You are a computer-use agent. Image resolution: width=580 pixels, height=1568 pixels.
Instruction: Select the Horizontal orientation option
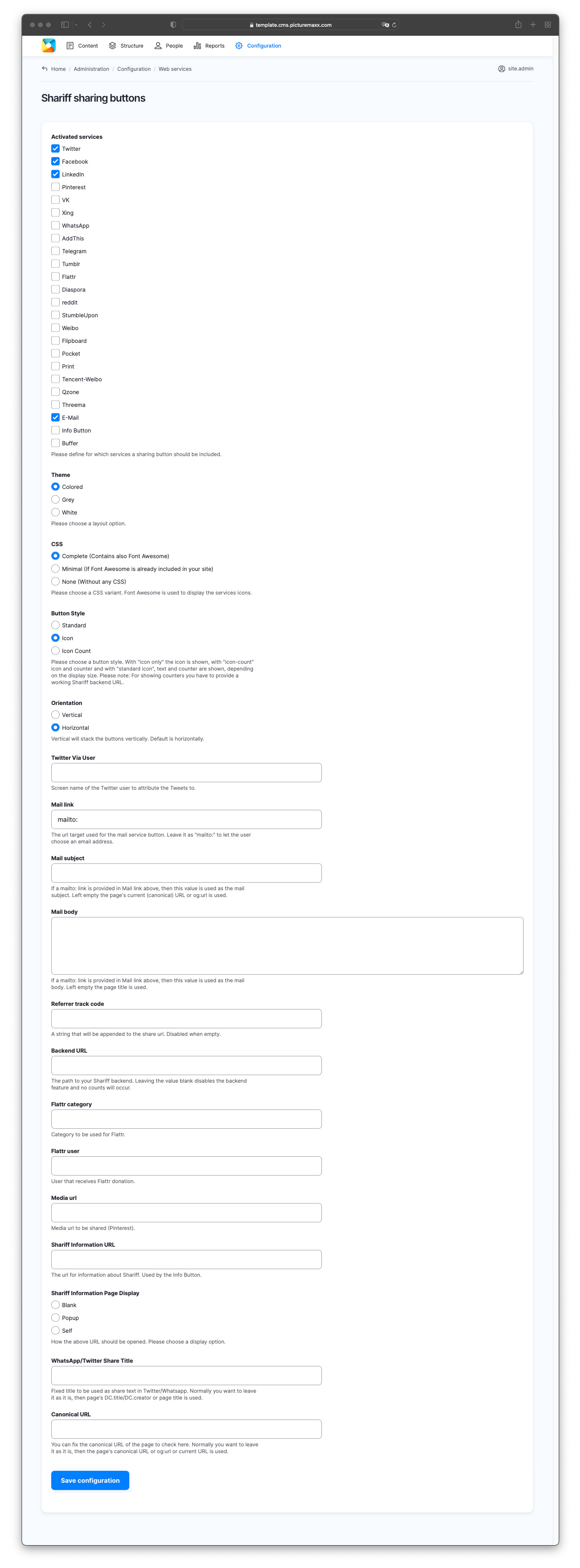pyautogui.click(x=56, y=728)
